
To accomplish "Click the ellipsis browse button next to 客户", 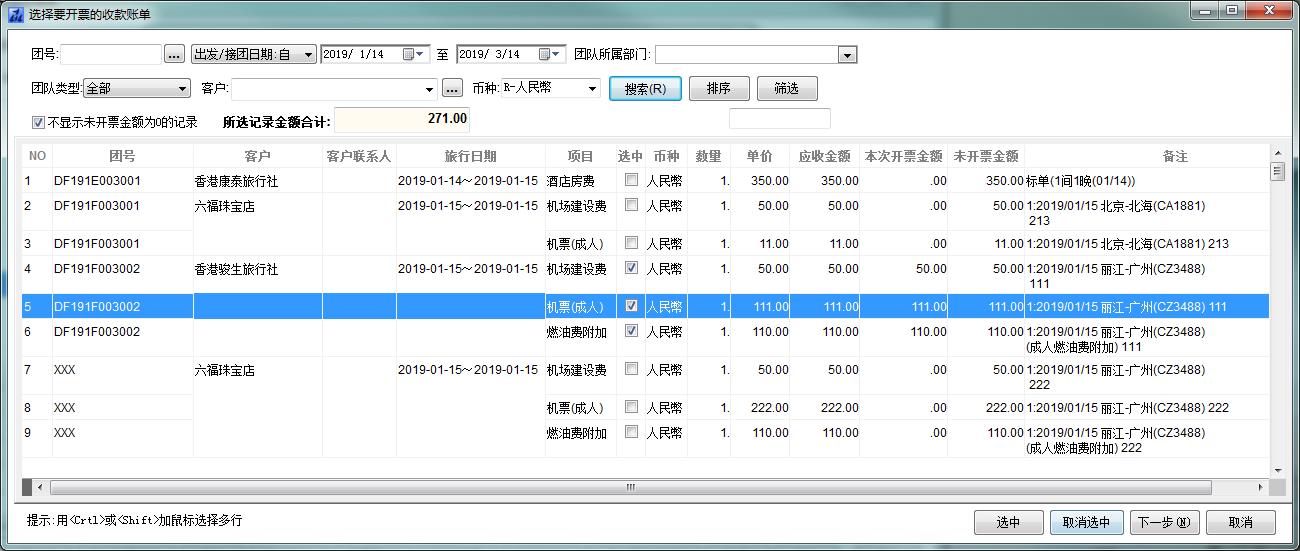I will tap(452, 89).
